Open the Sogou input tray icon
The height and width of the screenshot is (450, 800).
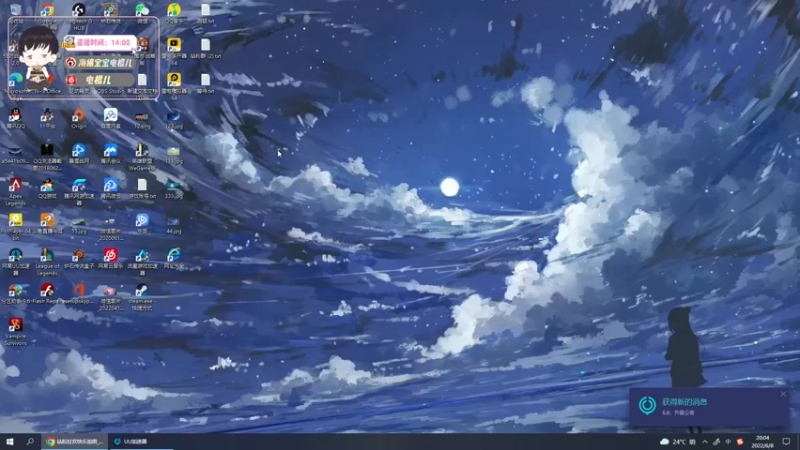[x=740, y=442]
